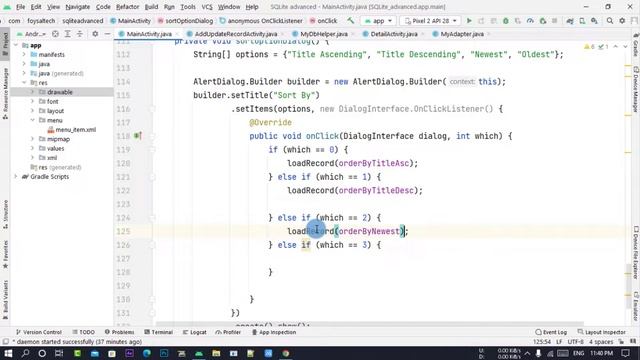The height and width of the screenshot is (360, 640).
Task: Expand the layout folder arrow
Action: [x=32, y=111]
